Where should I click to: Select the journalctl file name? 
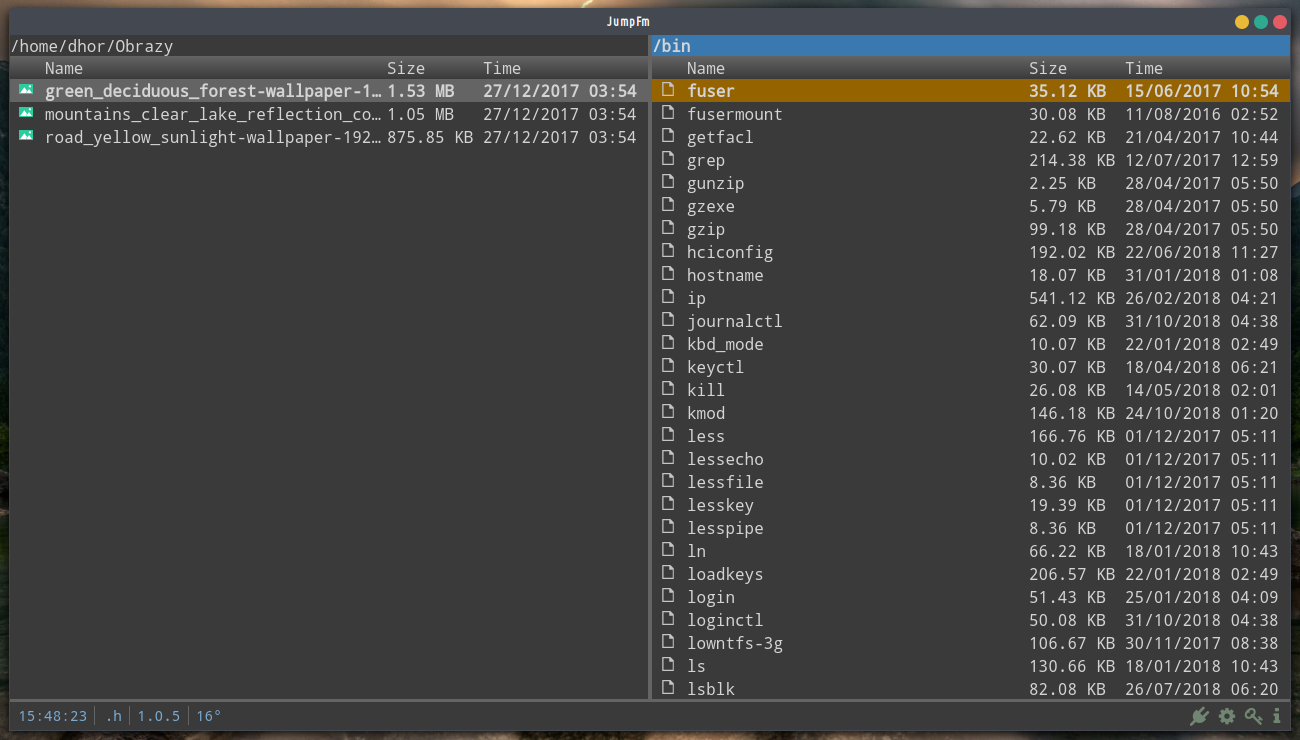pos(735,321)
